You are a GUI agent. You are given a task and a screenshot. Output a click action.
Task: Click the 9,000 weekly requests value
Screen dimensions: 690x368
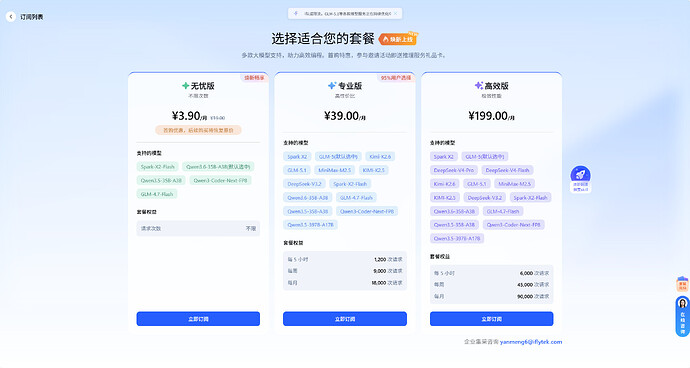(380, 271)
